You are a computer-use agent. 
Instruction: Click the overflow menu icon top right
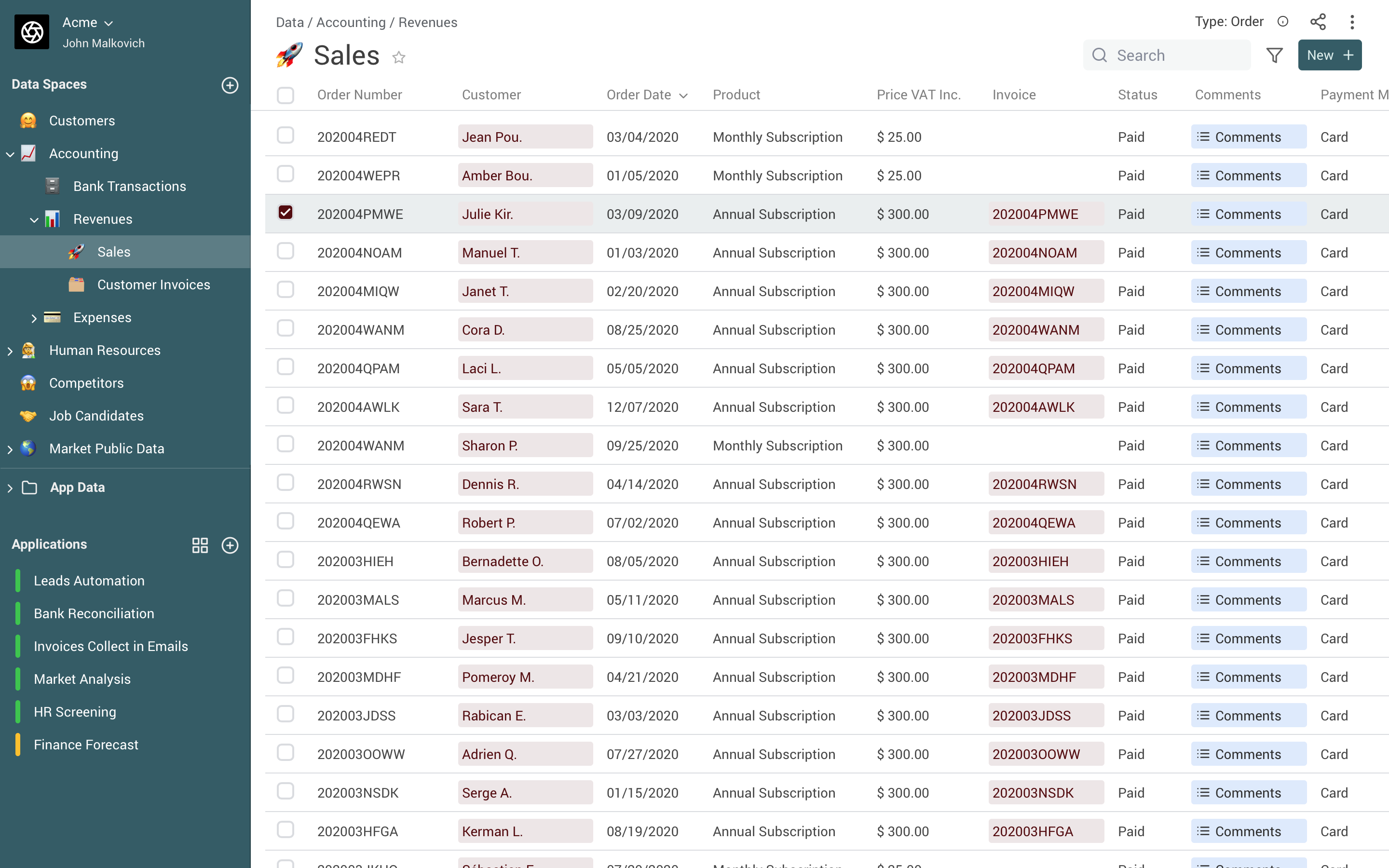(x=1354, y=21)
